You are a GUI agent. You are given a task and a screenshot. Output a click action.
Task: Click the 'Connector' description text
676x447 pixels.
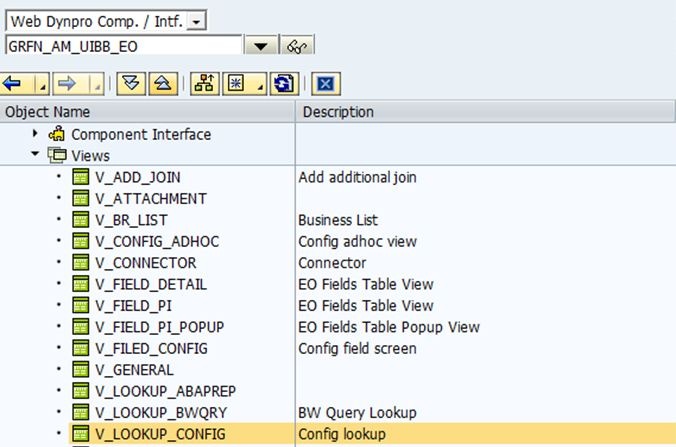(332, 263)
